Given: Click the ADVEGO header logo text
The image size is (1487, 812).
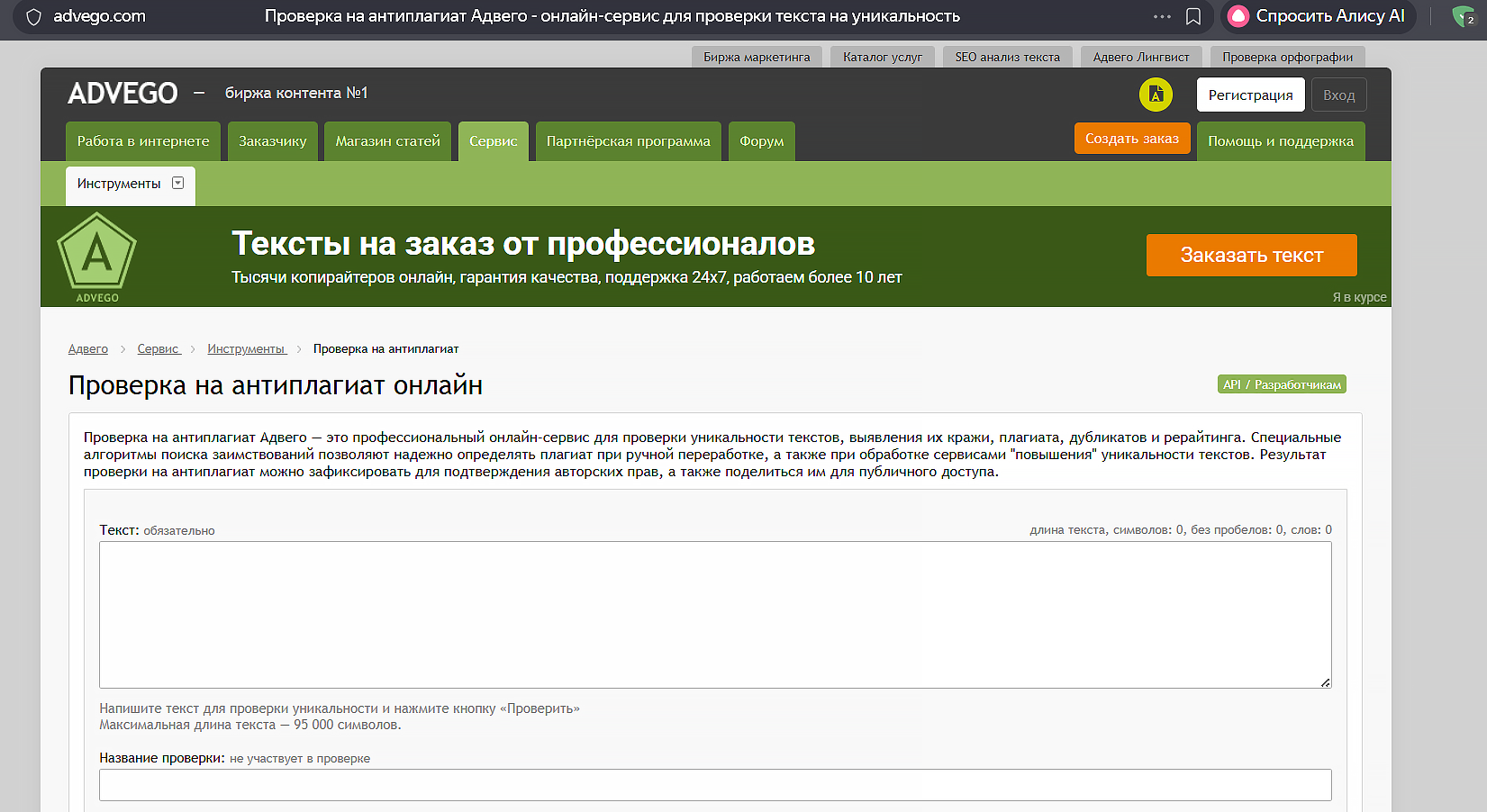Looking at the screenshot, I should [x=122, y=93].
